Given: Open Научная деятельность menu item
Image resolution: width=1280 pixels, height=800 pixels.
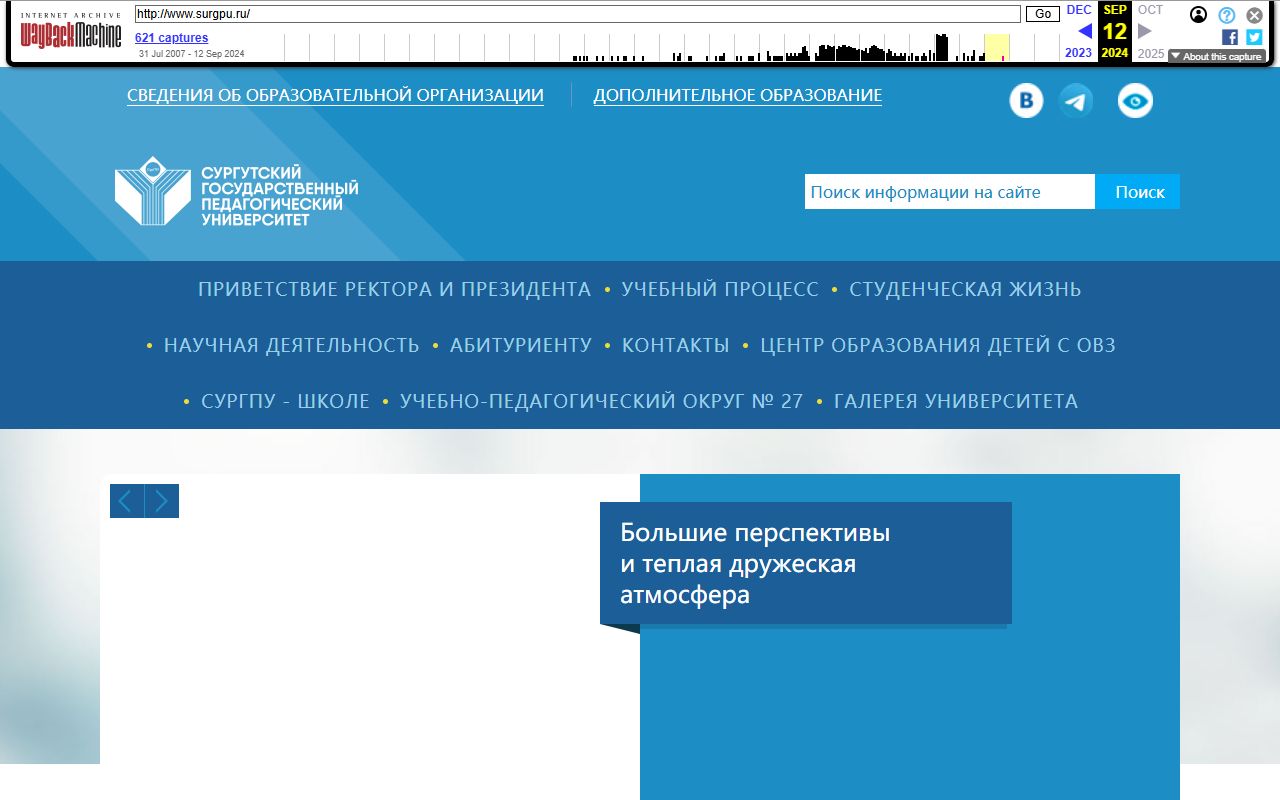Looking at the screenshot, I should coord(292,345).
